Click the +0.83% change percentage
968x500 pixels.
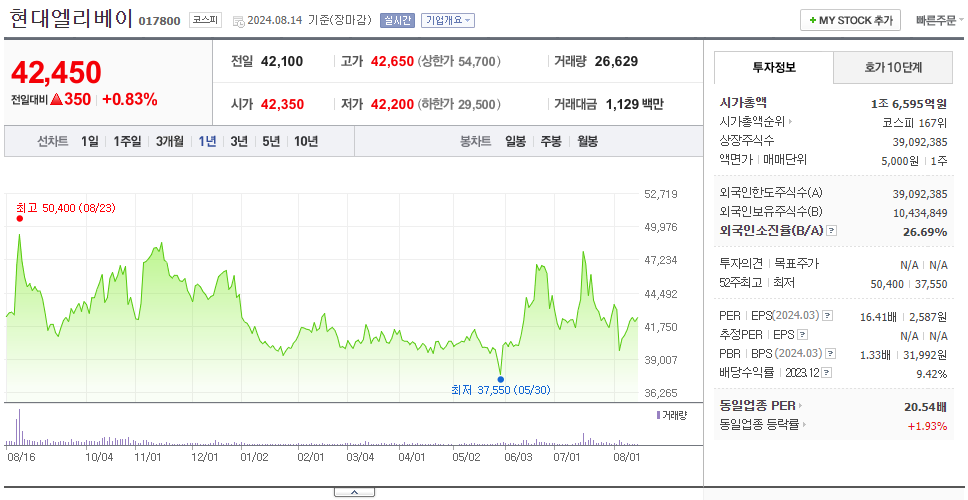pos(130,99)
